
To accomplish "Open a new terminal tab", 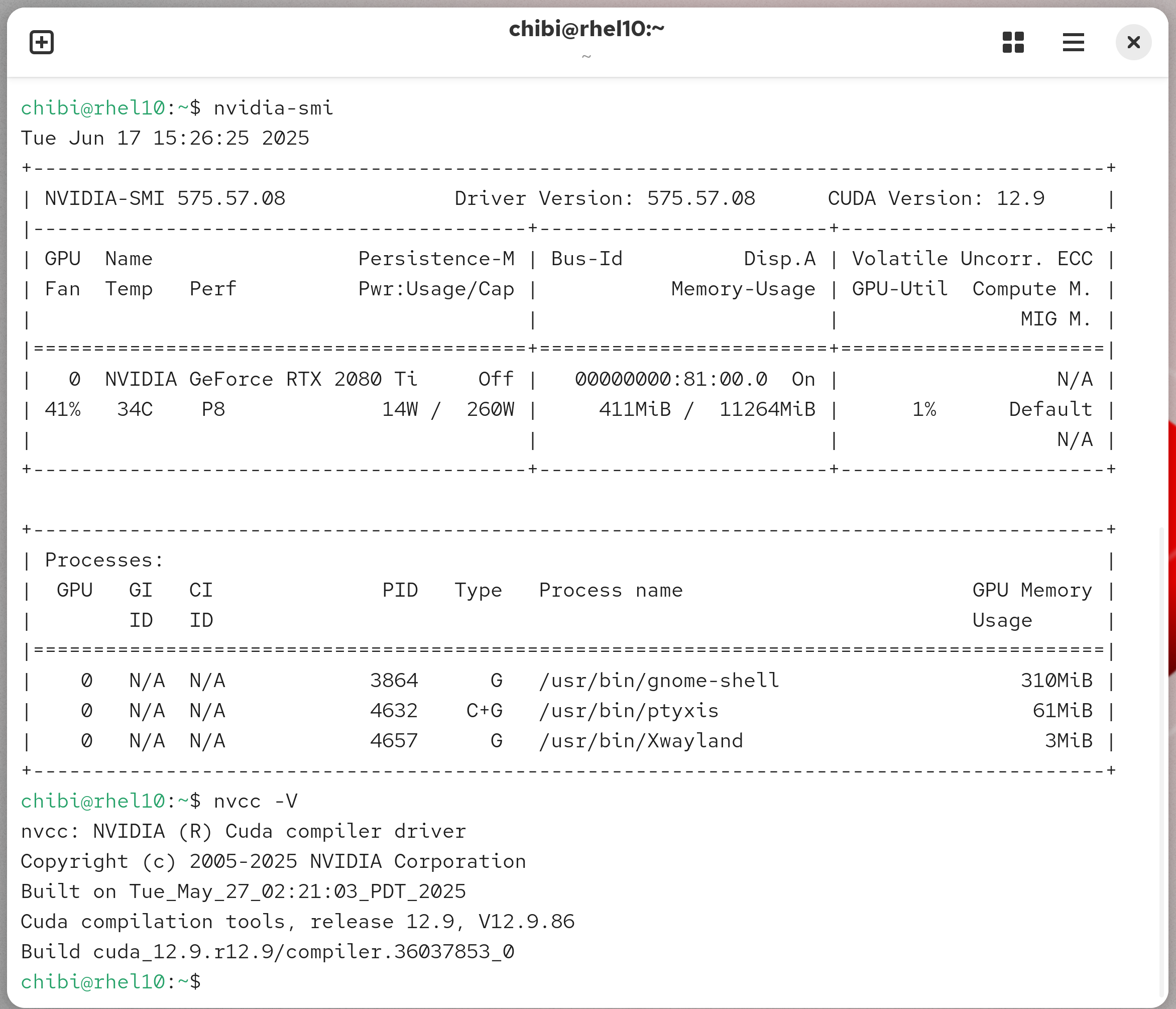I will point(42,43).
